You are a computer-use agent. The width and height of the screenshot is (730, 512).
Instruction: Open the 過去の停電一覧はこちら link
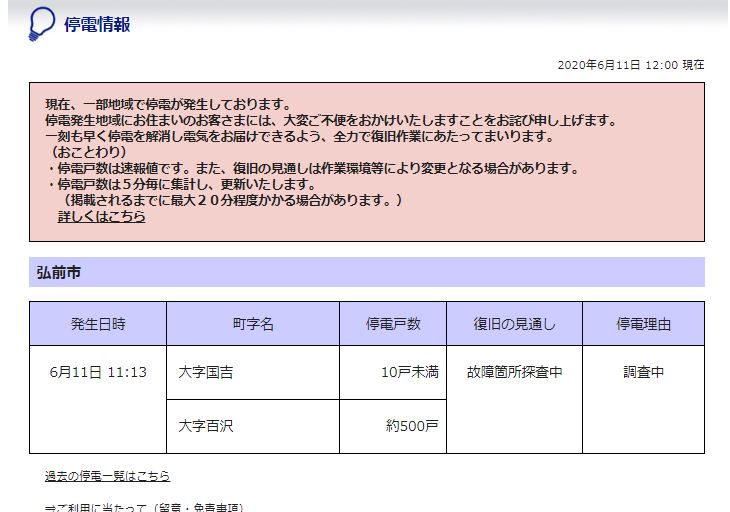pos(108,476)
